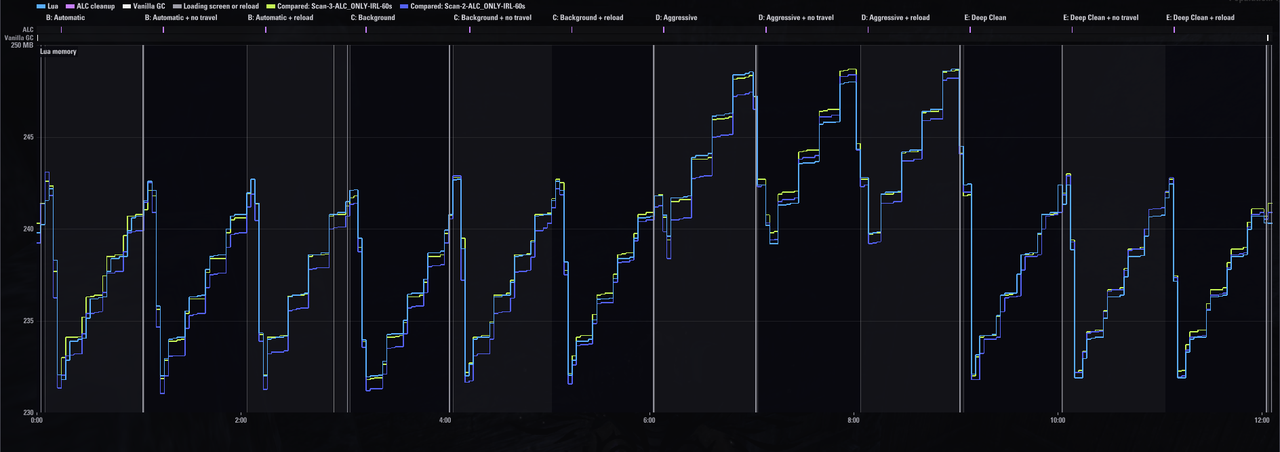Click ALC cleanup marker under 'B: Automatic + no travel'

pos(163,30)
